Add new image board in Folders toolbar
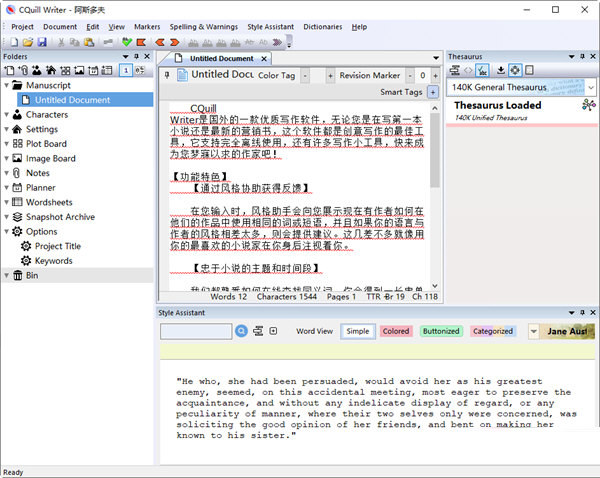The height and width of the screenshot is (478, 600). [79, 70]
